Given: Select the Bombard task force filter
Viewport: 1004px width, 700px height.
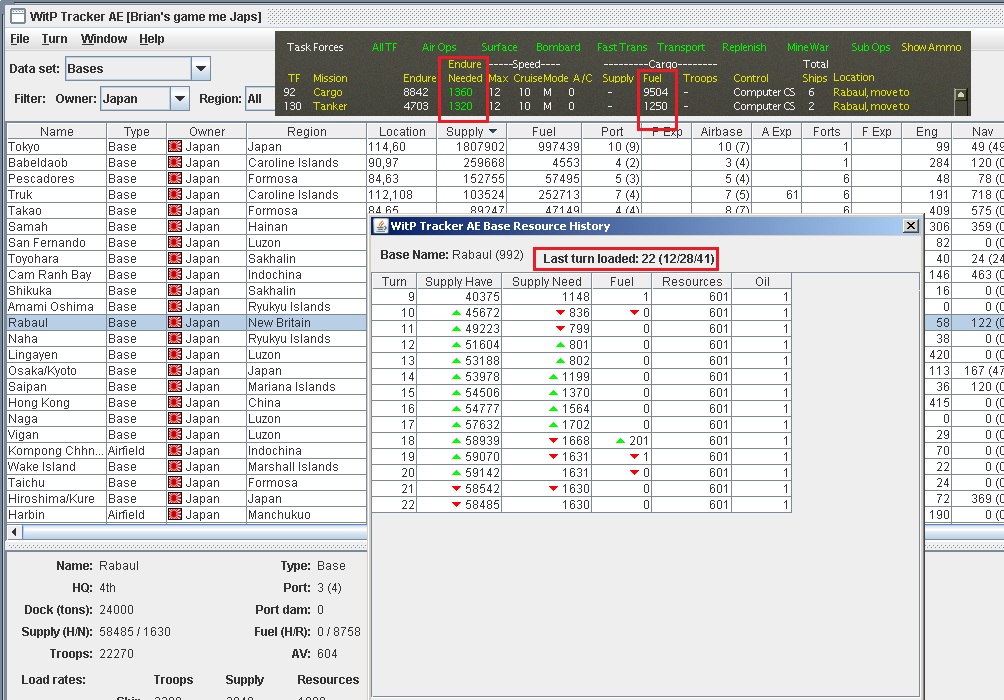Looking at the screenshot, I should (558, 47).
